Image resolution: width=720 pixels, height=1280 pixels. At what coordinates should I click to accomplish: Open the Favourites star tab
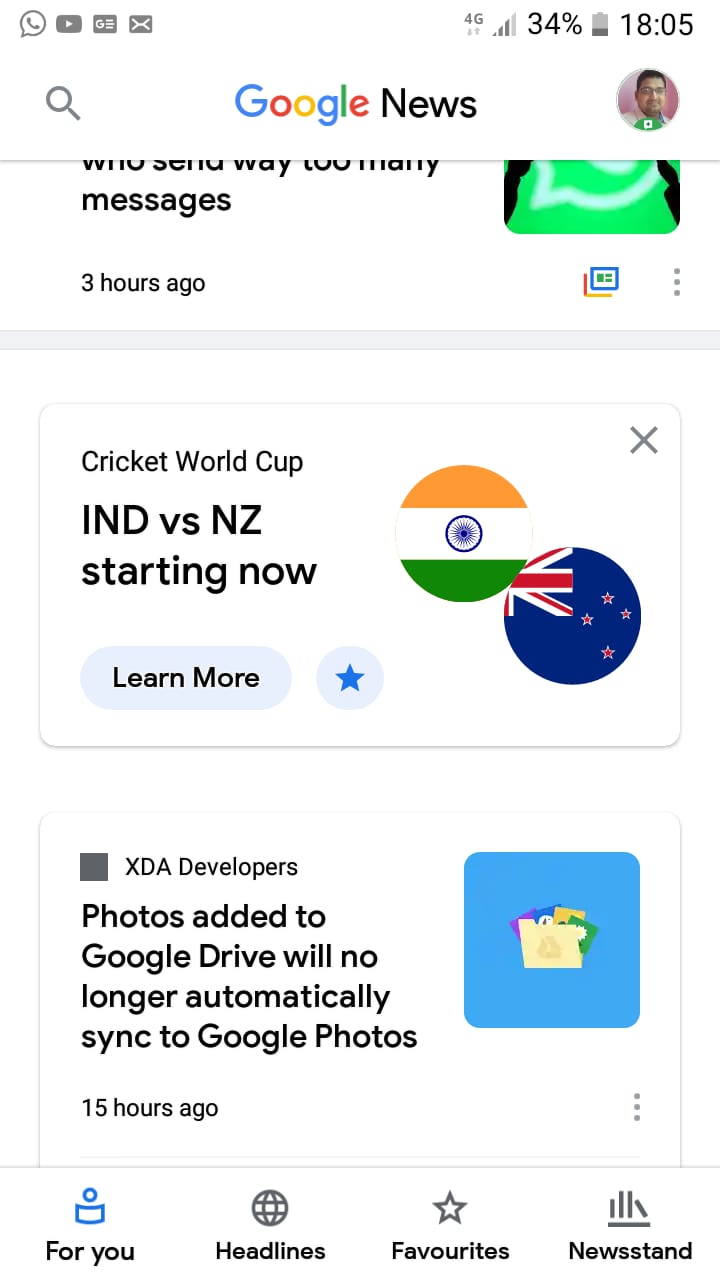pyautogui.click(x=450, y=1225)
